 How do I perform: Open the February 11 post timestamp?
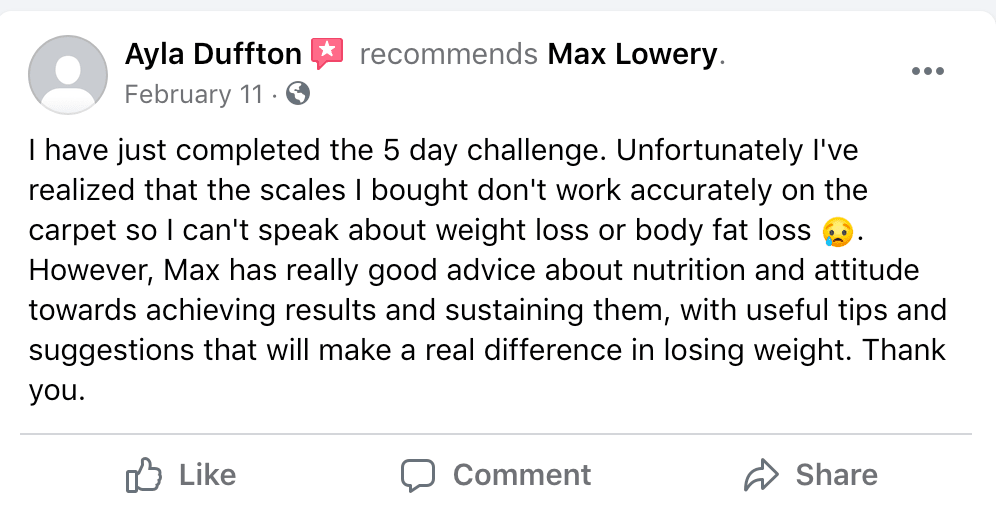[194, 94]
